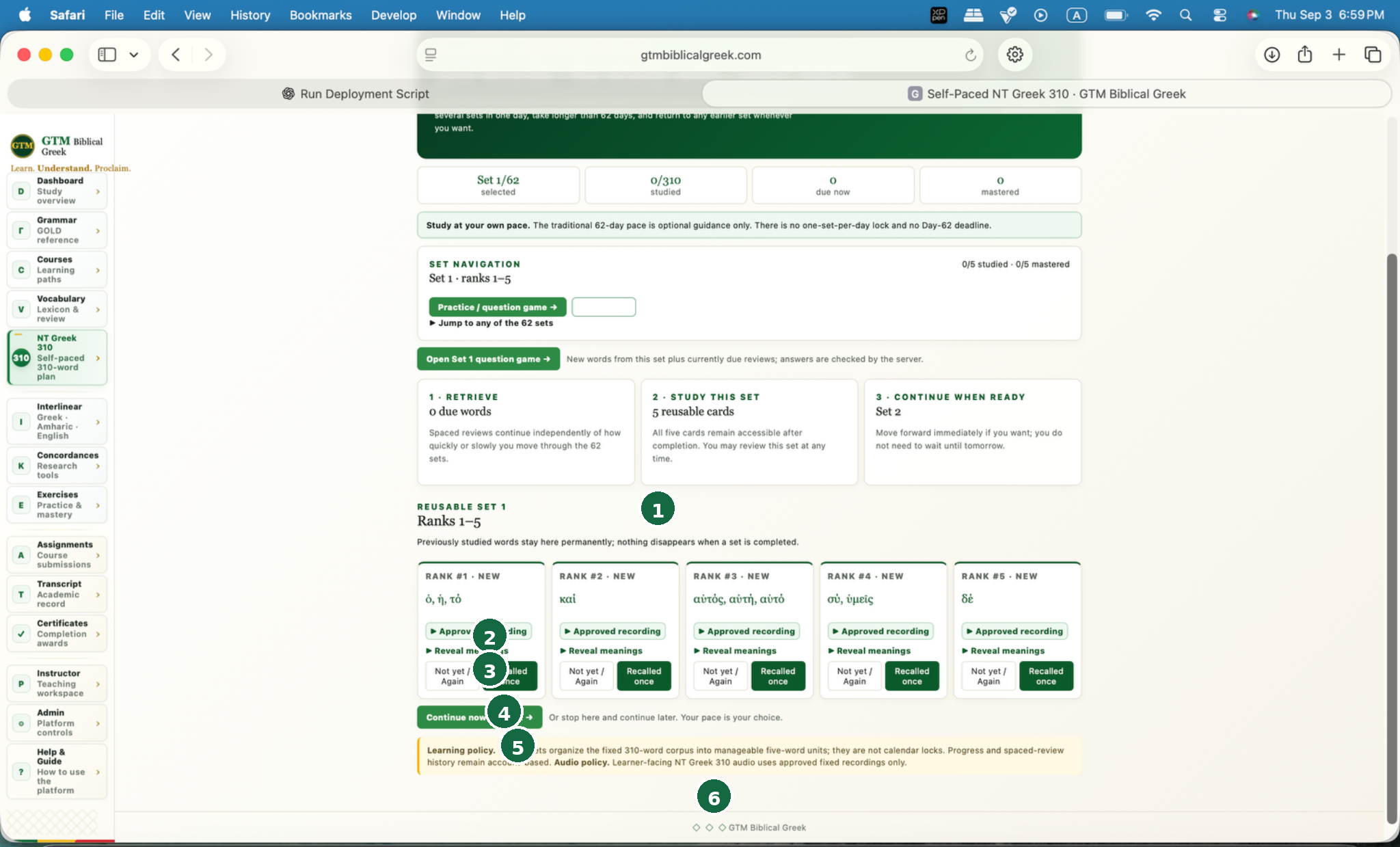This screenshot has height=847, width=1400.
Task: Click Practice / question game button
Action: coord(498,307)
